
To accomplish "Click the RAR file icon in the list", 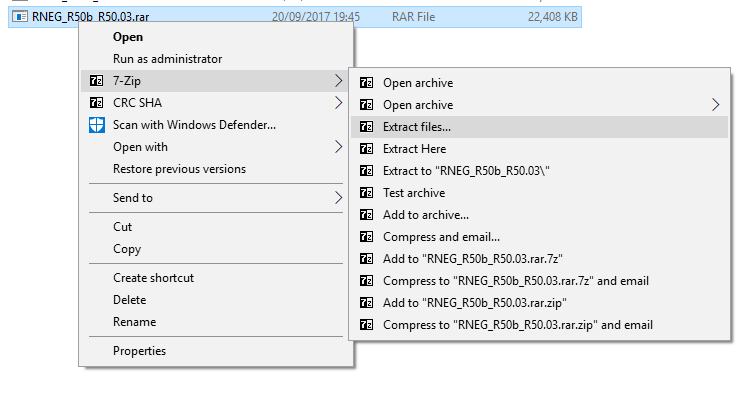I will coord(19,17).
